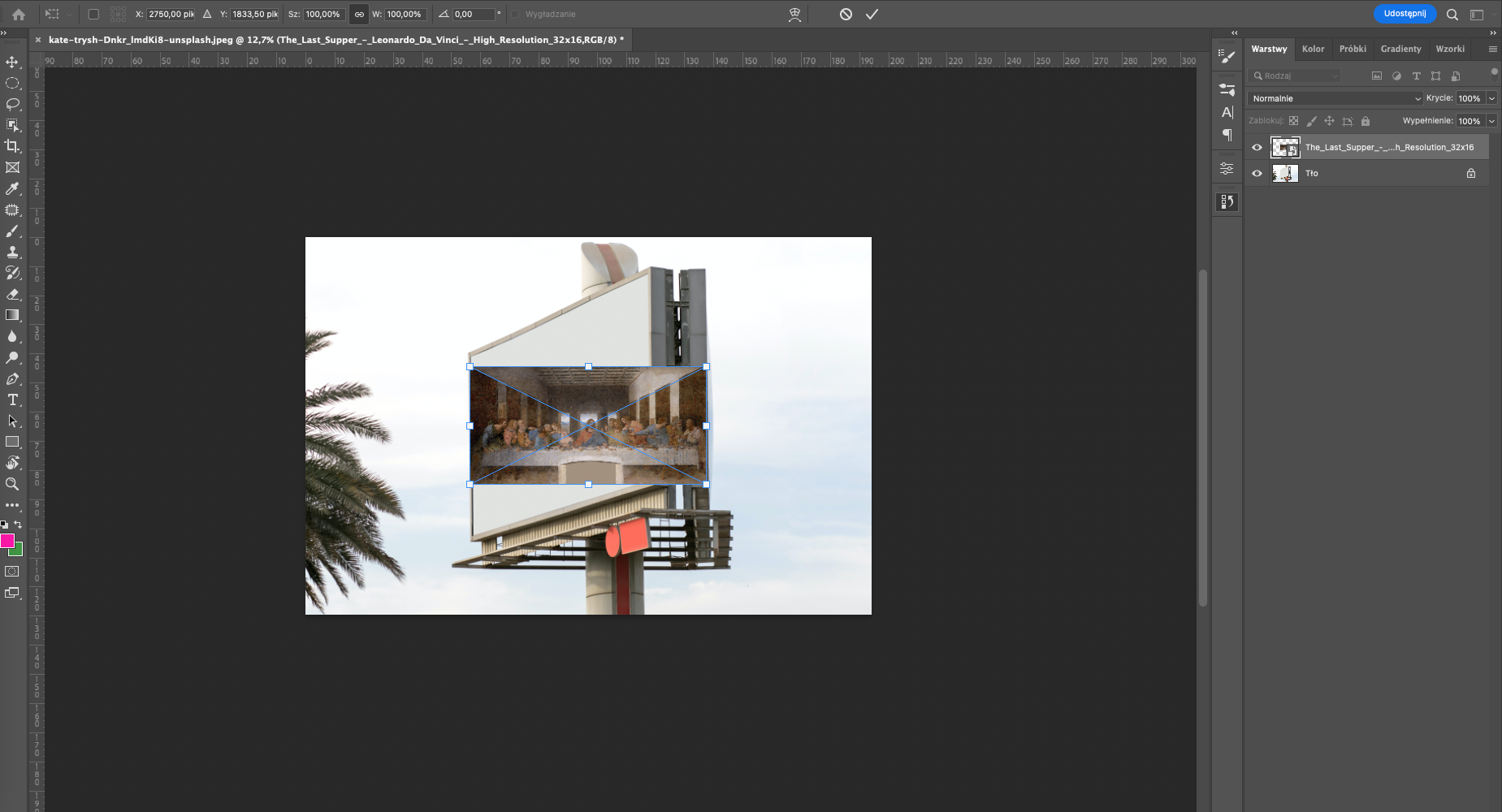Lock transparent pixels
This screenshot has height=812, width=1502.
click(1293, 121)
